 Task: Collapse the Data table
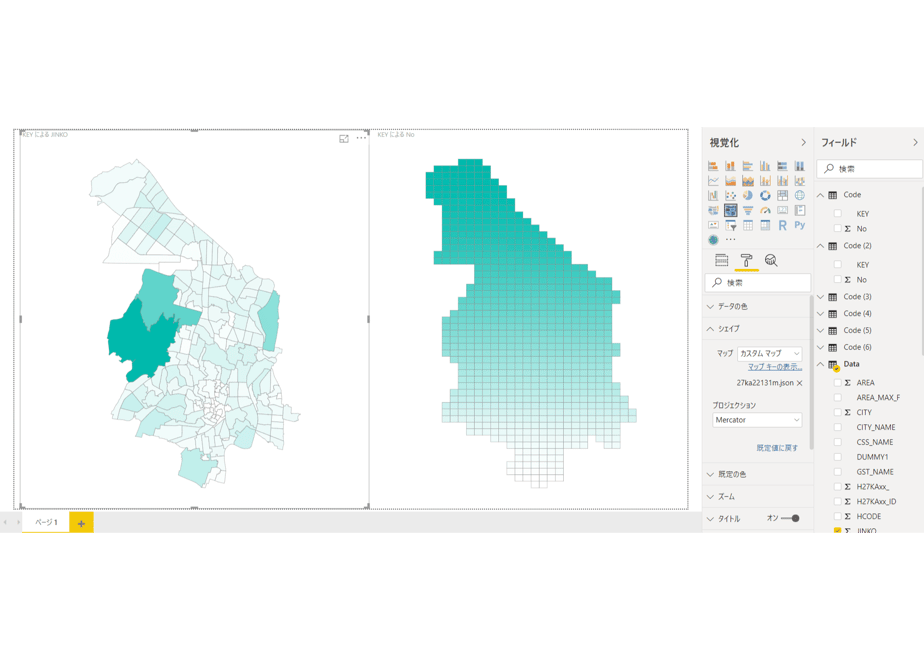click(820, 364)
